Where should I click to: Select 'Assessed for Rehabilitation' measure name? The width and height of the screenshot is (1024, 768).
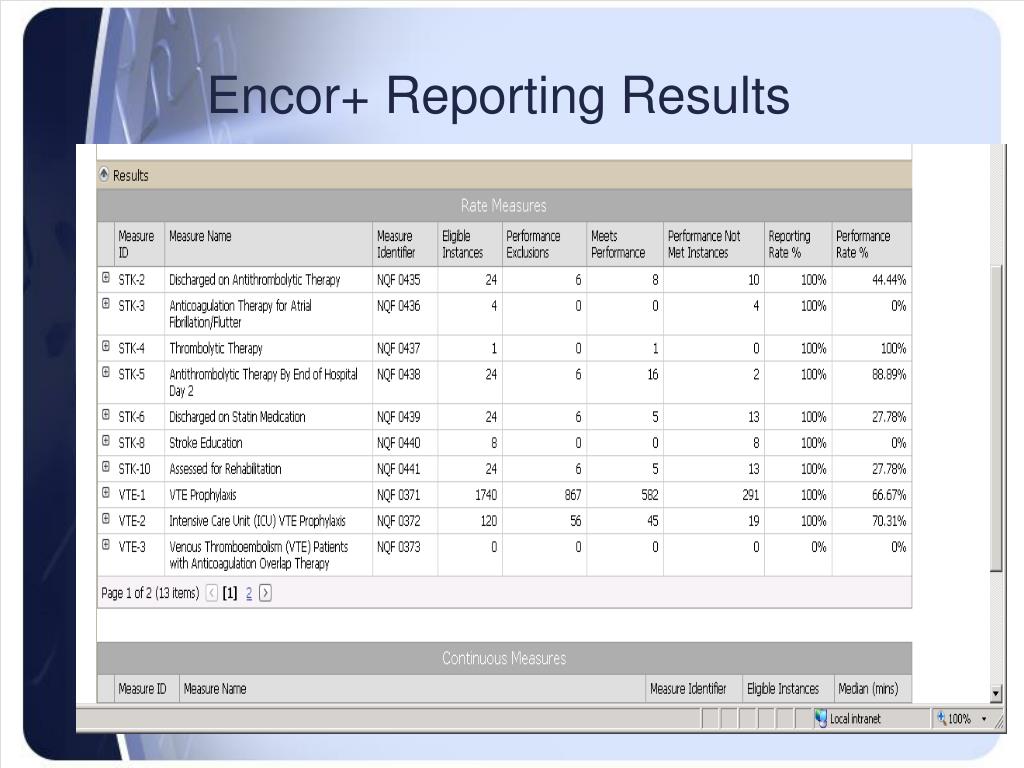[225, 470]
